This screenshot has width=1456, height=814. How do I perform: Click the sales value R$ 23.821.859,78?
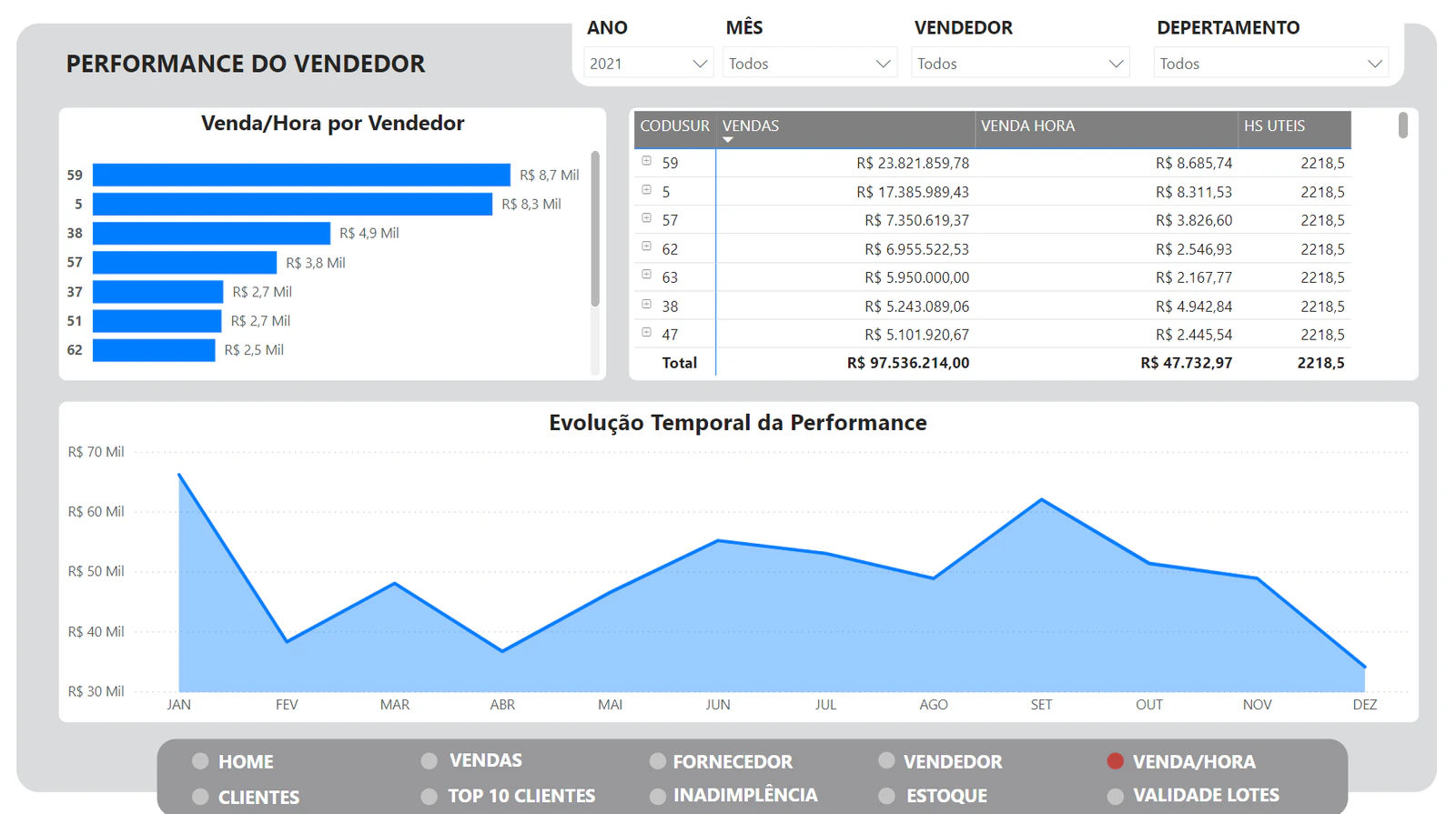[x=913, y=164]
